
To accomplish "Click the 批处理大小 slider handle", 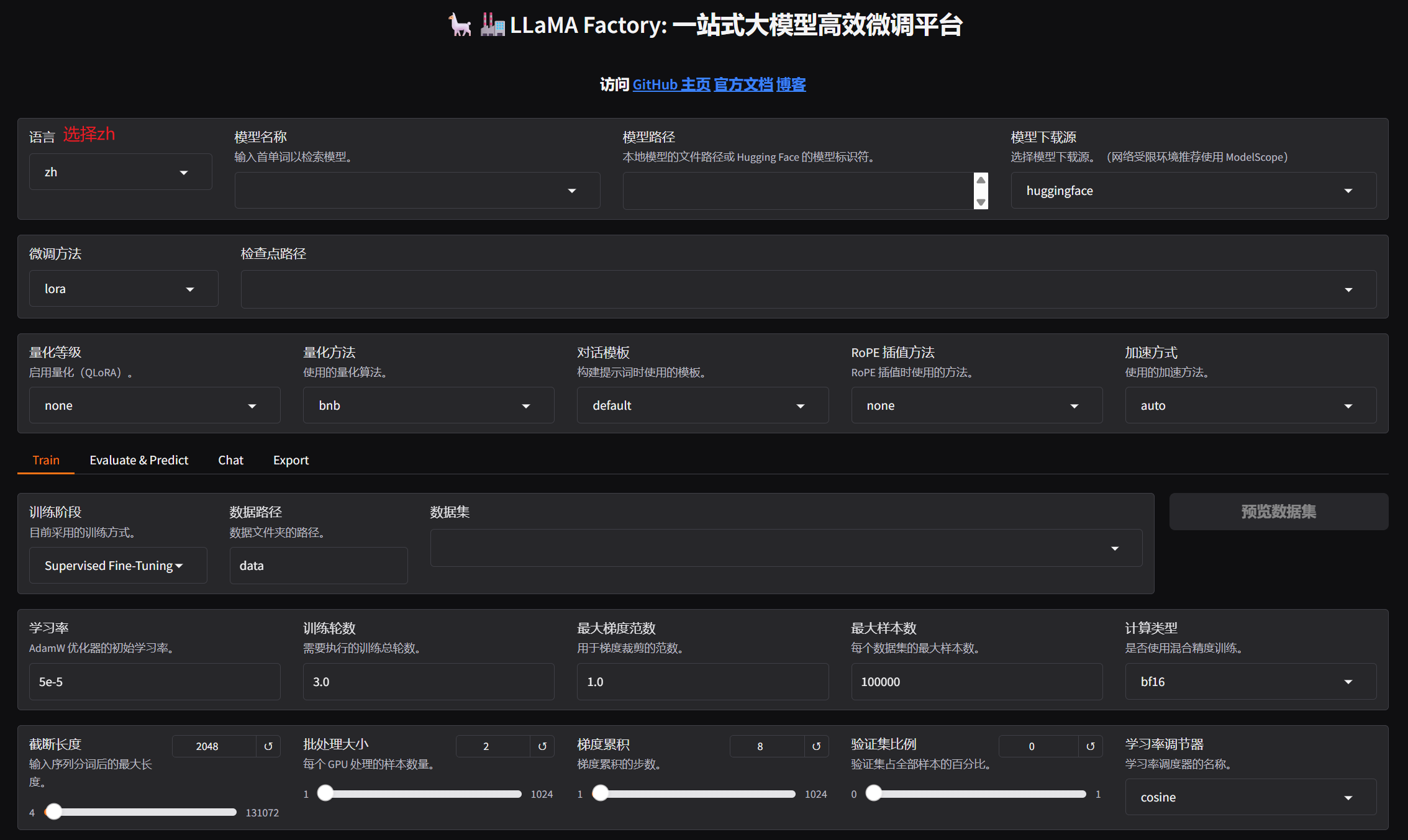I will tap(325, 793).
